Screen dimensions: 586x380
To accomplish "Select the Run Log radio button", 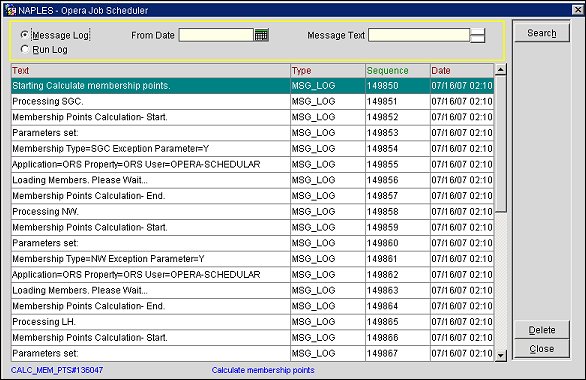I will [24, 49].
